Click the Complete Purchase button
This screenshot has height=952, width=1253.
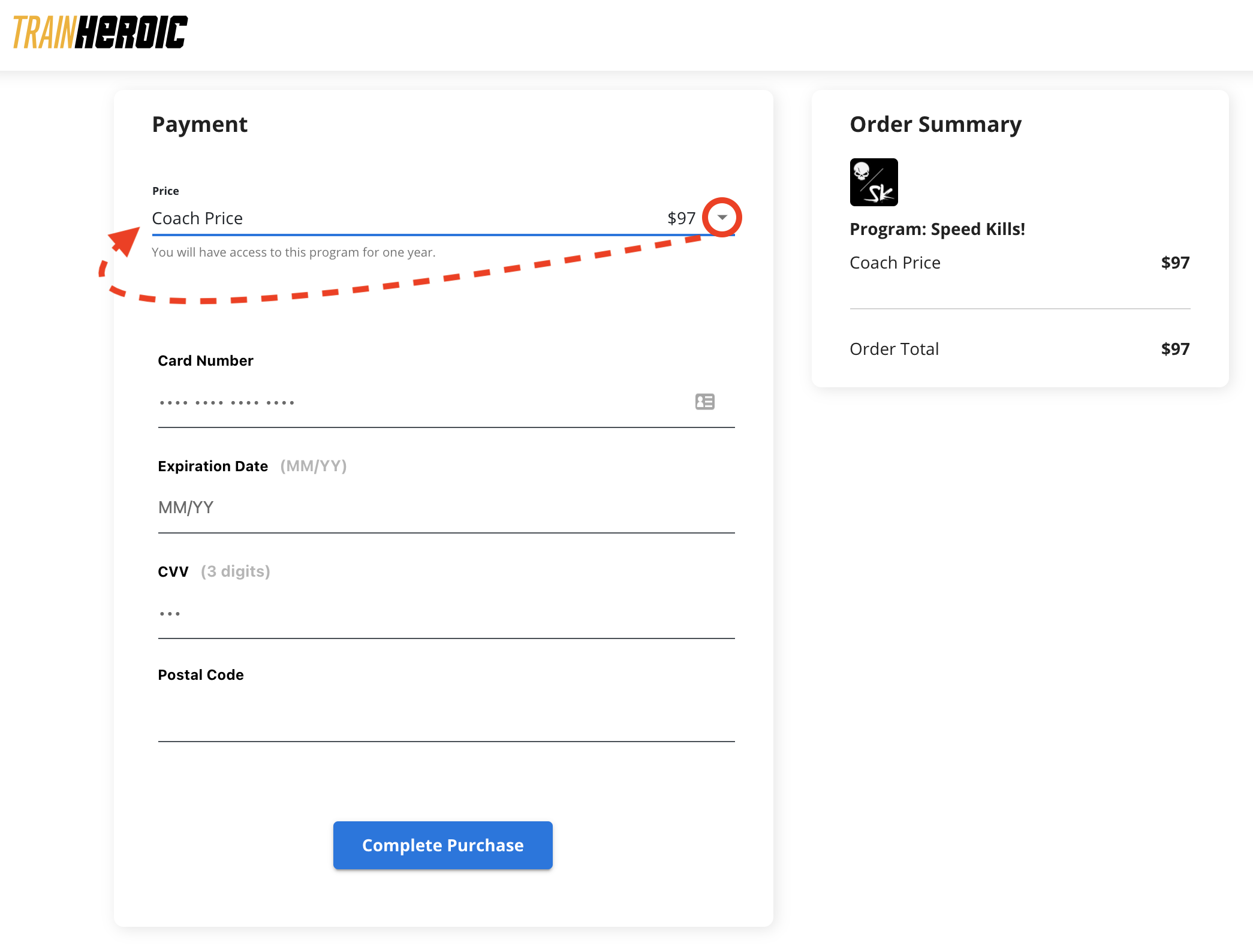tap(443, 845)
